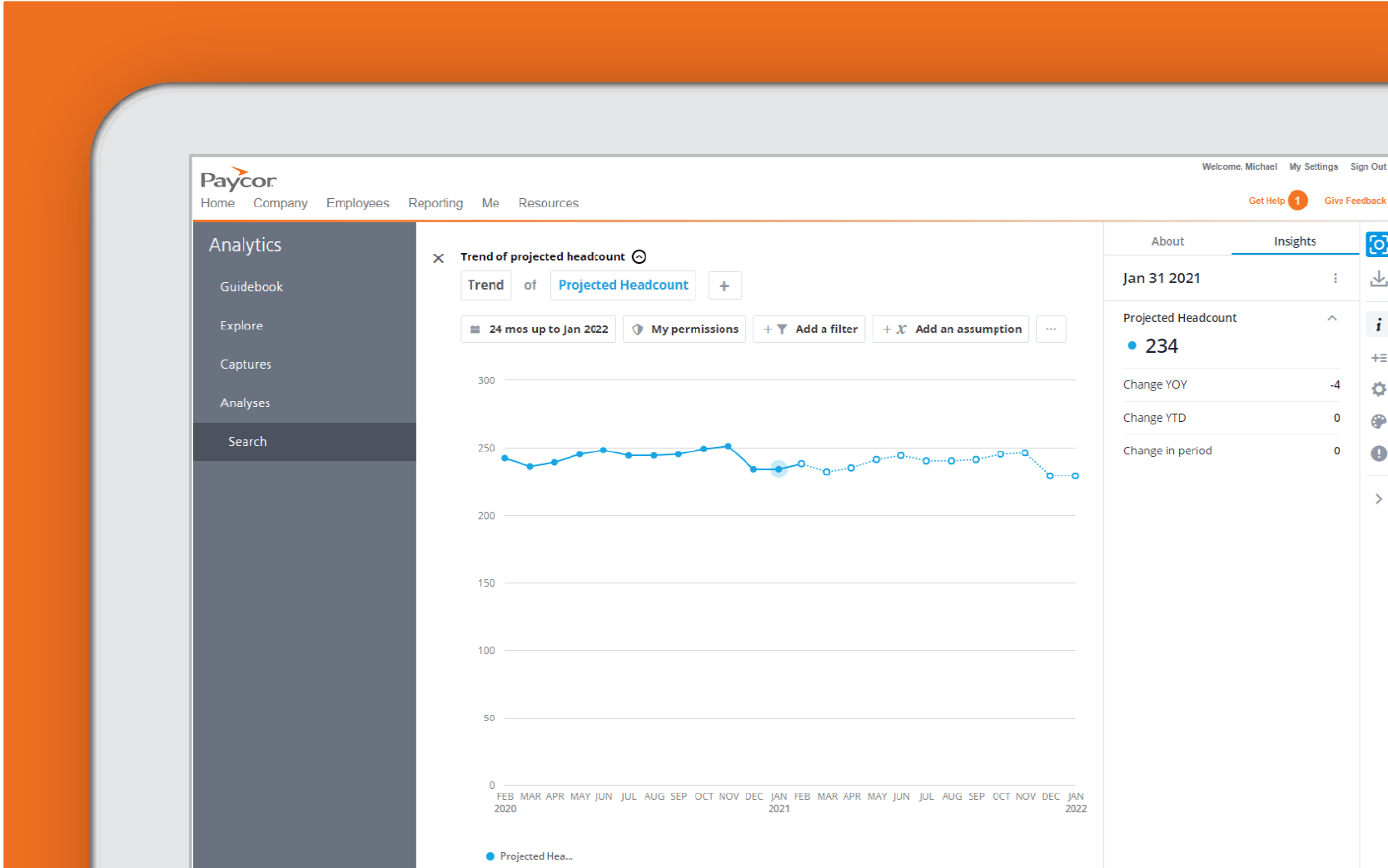This screenshot has width=1388, height=868.
Task: Click the My permissions shield button
Action: point(684,329)
